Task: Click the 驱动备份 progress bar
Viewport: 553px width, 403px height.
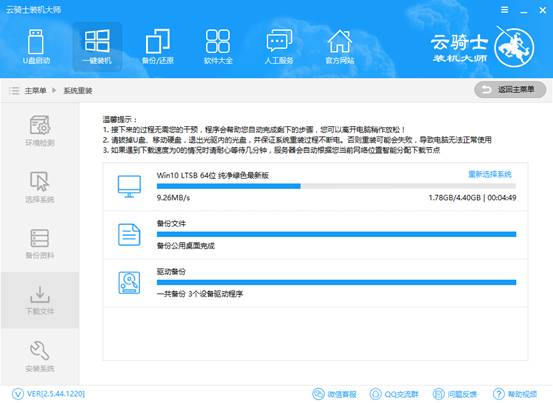Action: tap(336, 282)
